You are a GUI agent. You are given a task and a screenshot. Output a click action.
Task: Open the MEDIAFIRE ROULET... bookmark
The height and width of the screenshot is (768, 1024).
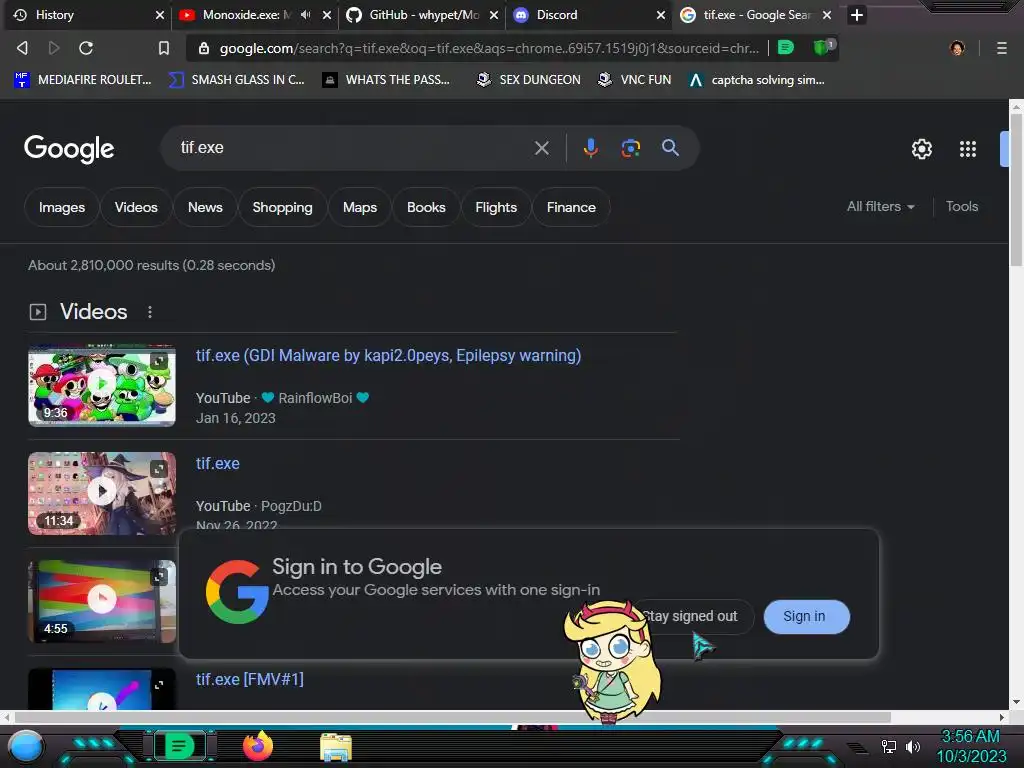[82, 80]
